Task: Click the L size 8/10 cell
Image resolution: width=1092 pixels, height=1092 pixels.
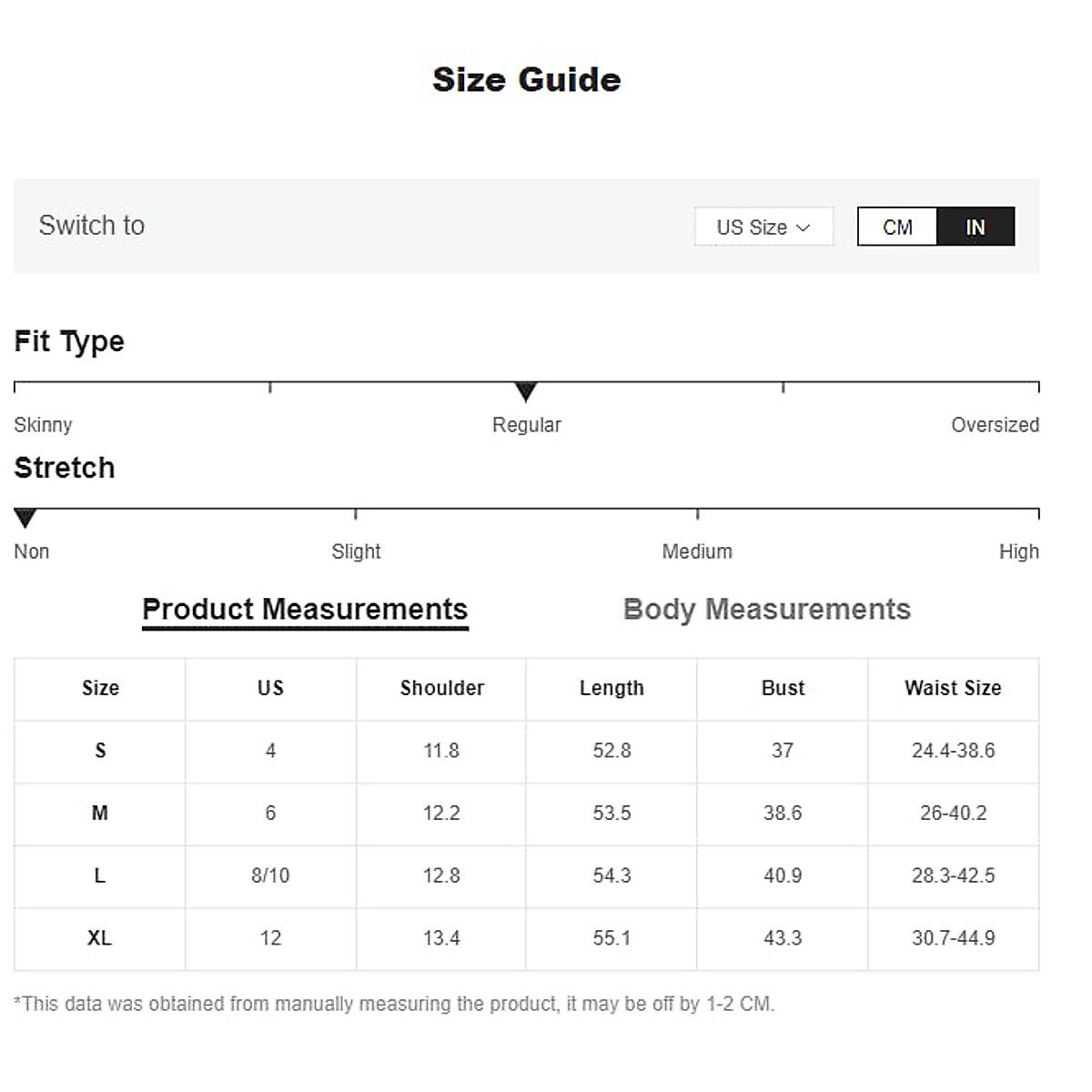Action: click(270, 875)
